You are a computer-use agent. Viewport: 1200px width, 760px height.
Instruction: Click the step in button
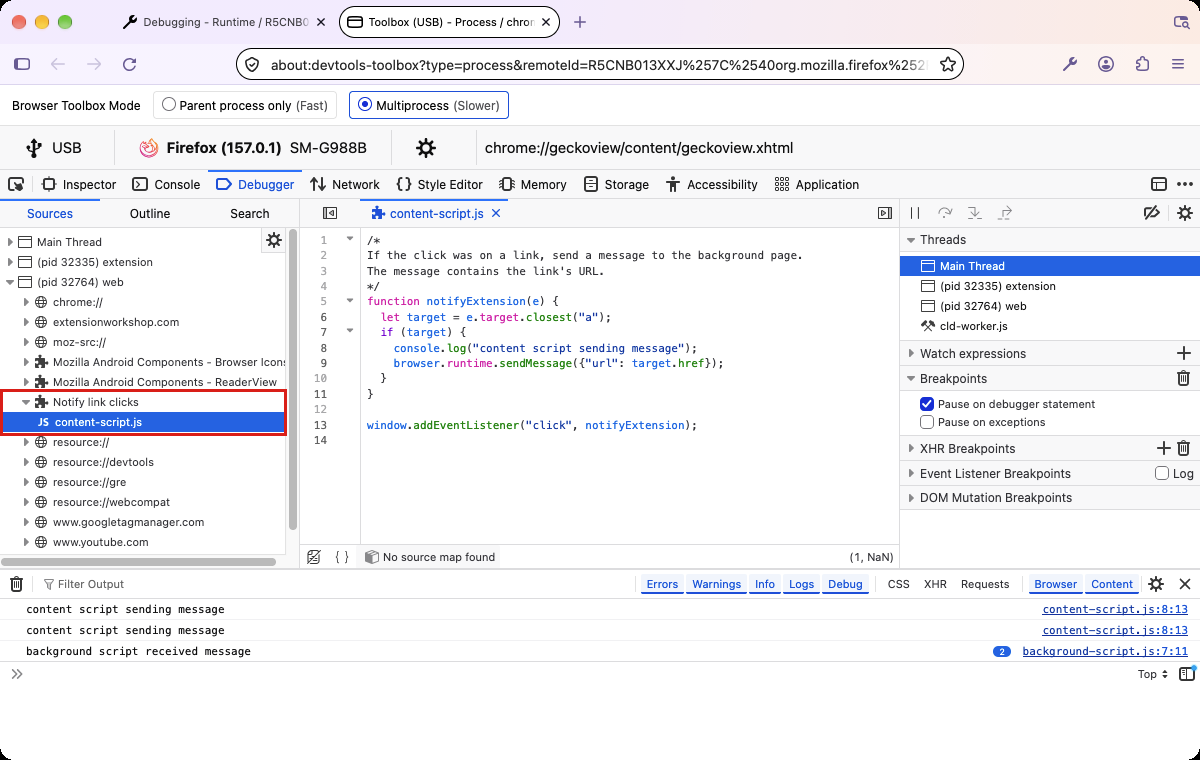click(975, 213)
